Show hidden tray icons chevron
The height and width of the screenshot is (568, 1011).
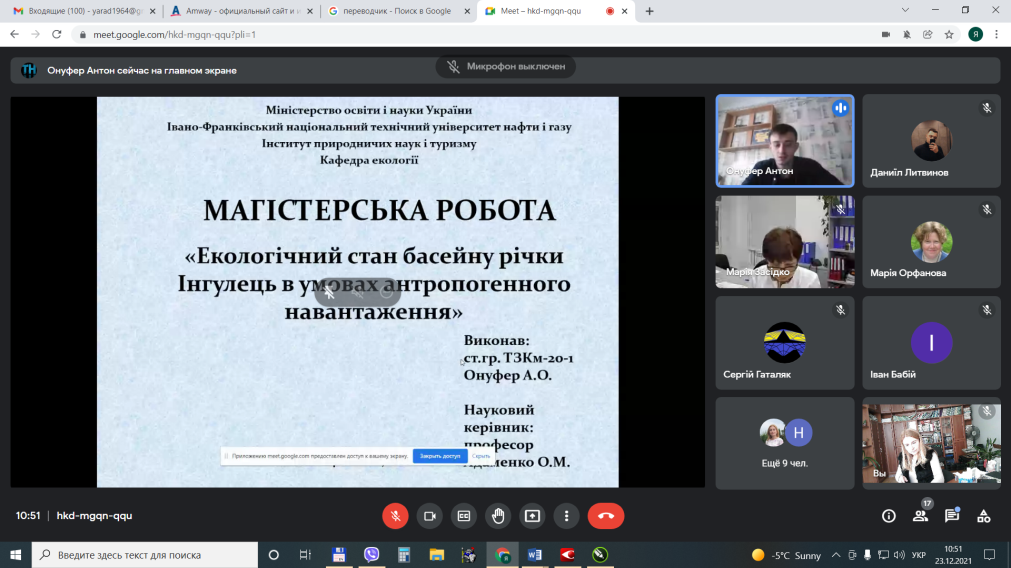(x=836, y=554)
